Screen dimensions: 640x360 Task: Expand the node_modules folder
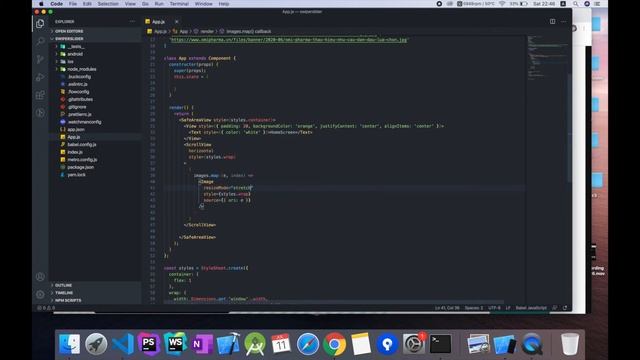pos(81,69)
